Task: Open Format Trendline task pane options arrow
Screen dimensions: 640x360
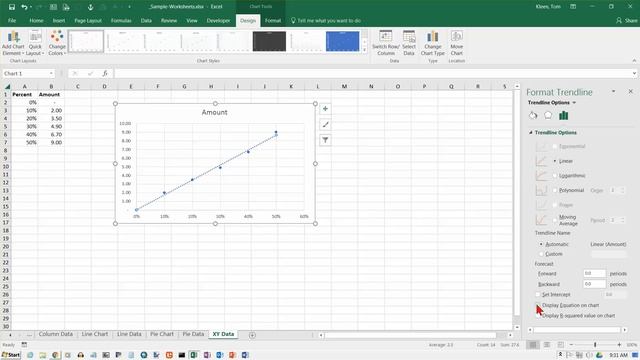Action: coord(613,91)
